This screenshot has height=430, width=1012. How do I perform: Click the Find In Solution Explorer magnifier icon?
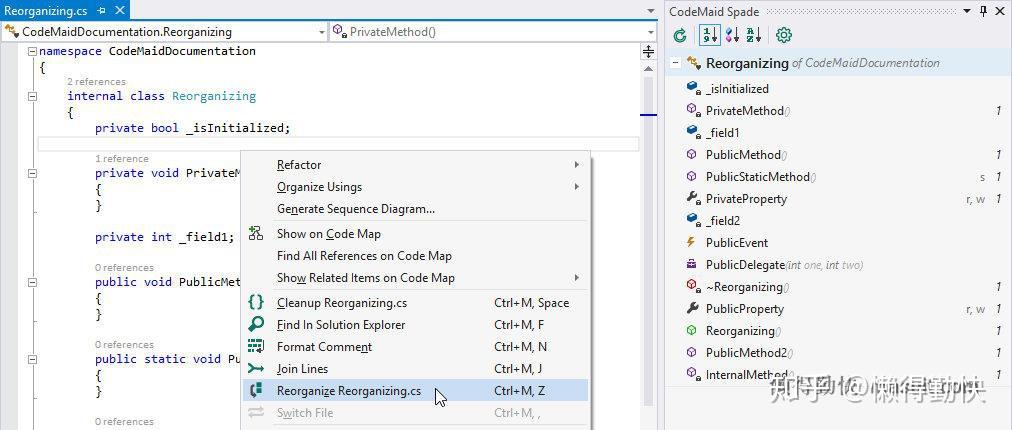tap(256, 325)
